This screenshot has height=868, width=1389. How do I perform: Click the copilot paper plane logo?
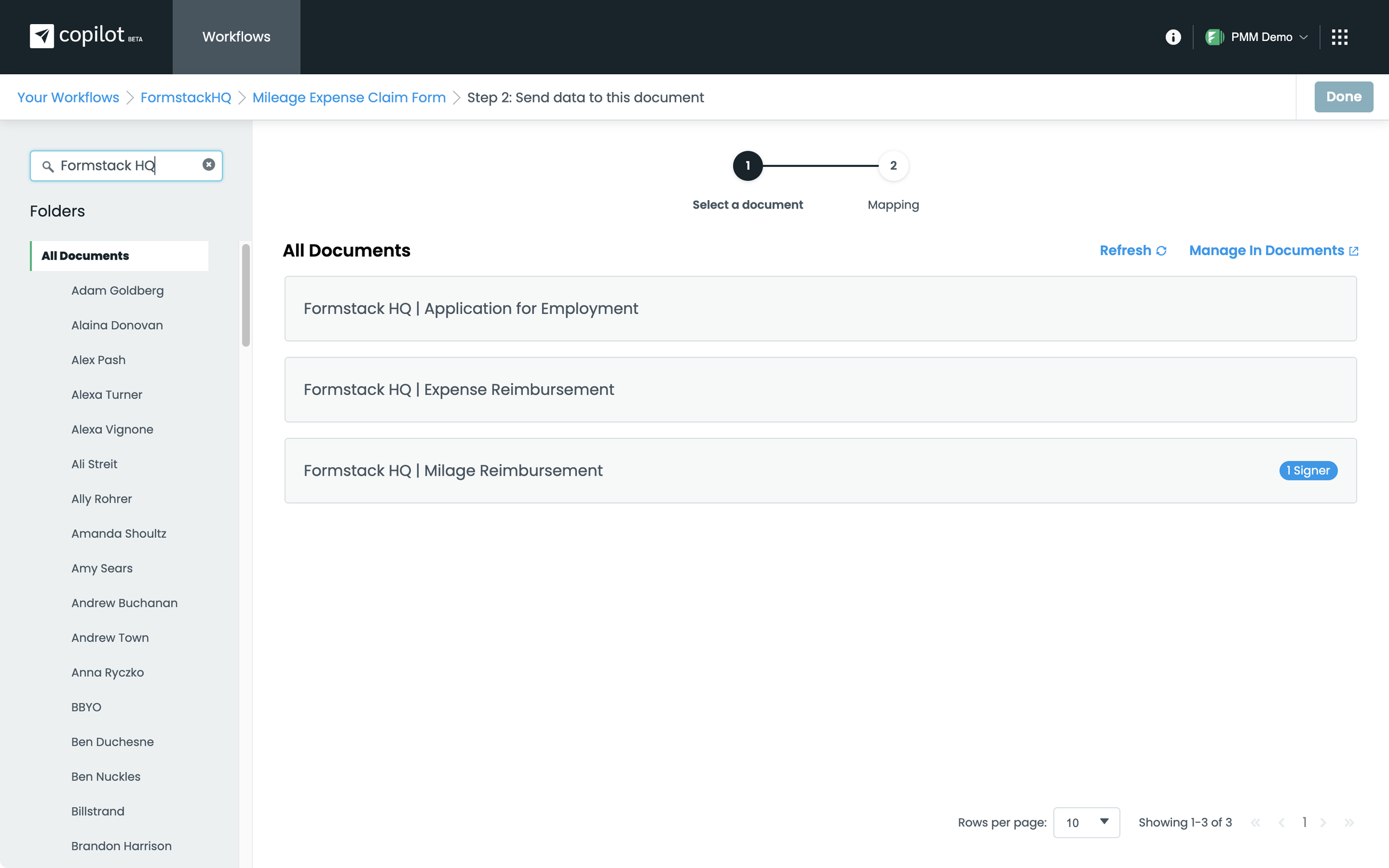[42, 36]
